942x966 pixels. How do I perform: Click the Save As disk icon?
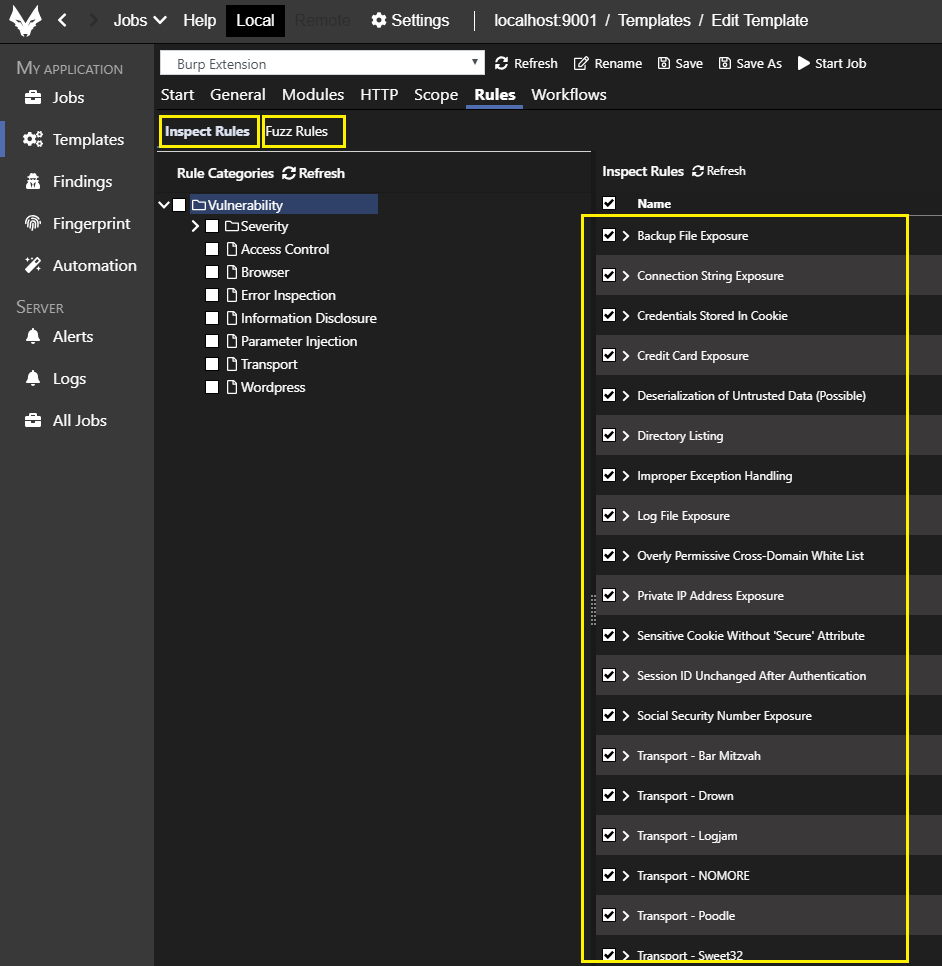(725, 63)
